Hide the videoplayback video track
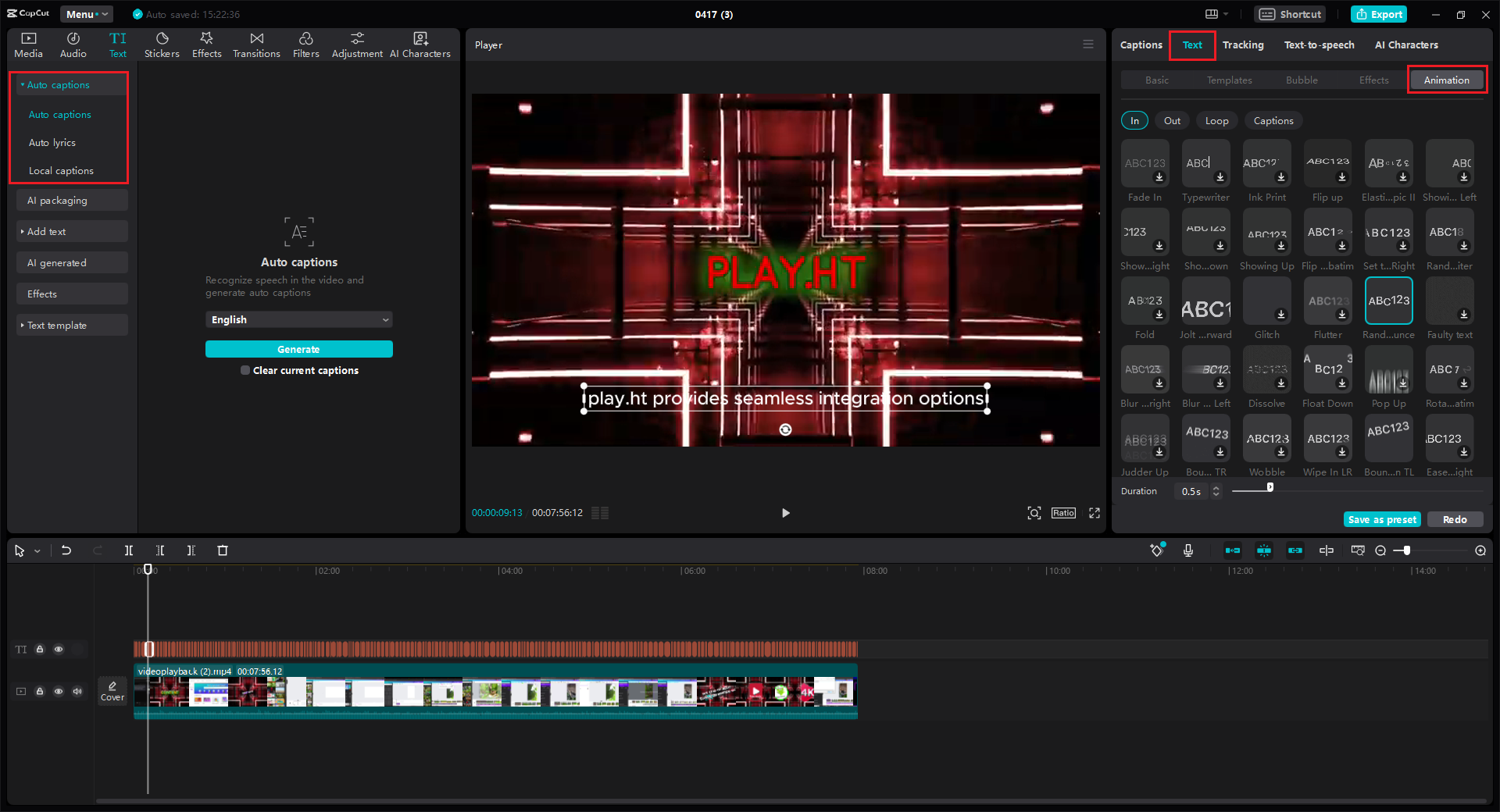 coord(59,691)
